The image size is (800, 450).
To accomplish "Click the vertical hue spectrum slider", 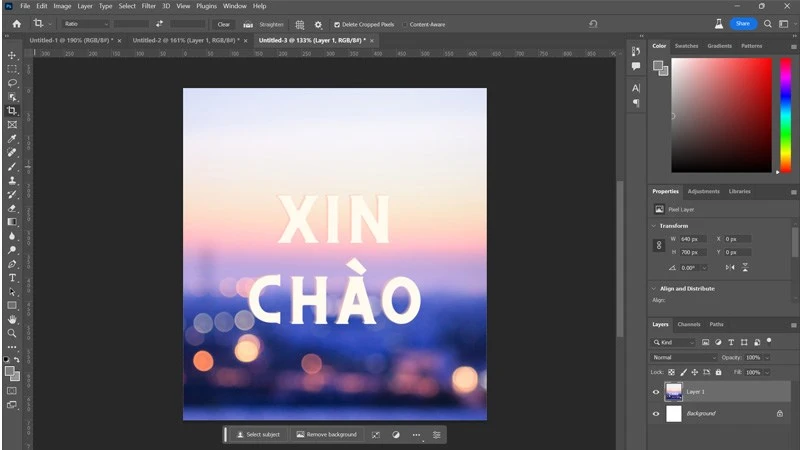I will click(786, 115).
